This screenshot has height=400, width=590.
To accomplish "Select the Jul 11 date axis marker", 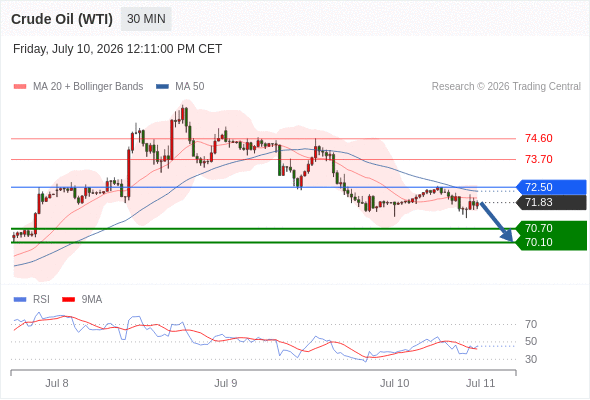I will coord(481,383).
